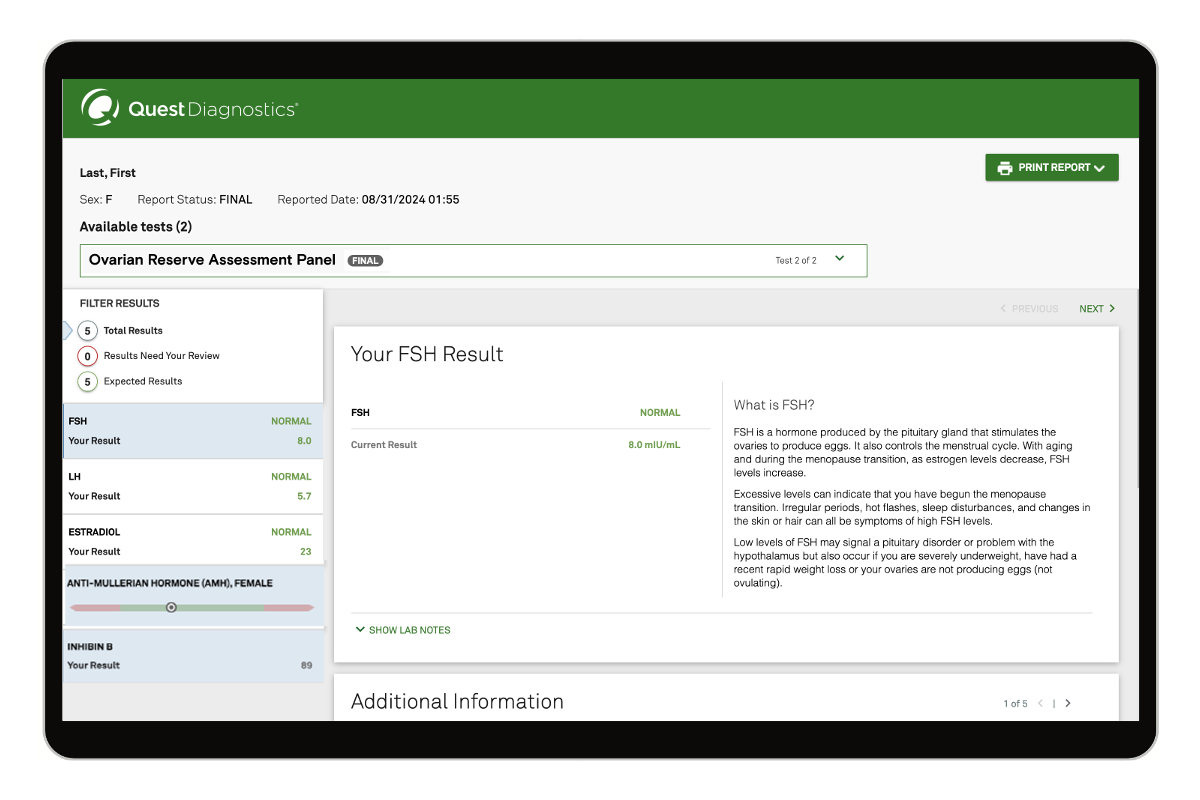Click the AMH result marker circle

(171, 607)
